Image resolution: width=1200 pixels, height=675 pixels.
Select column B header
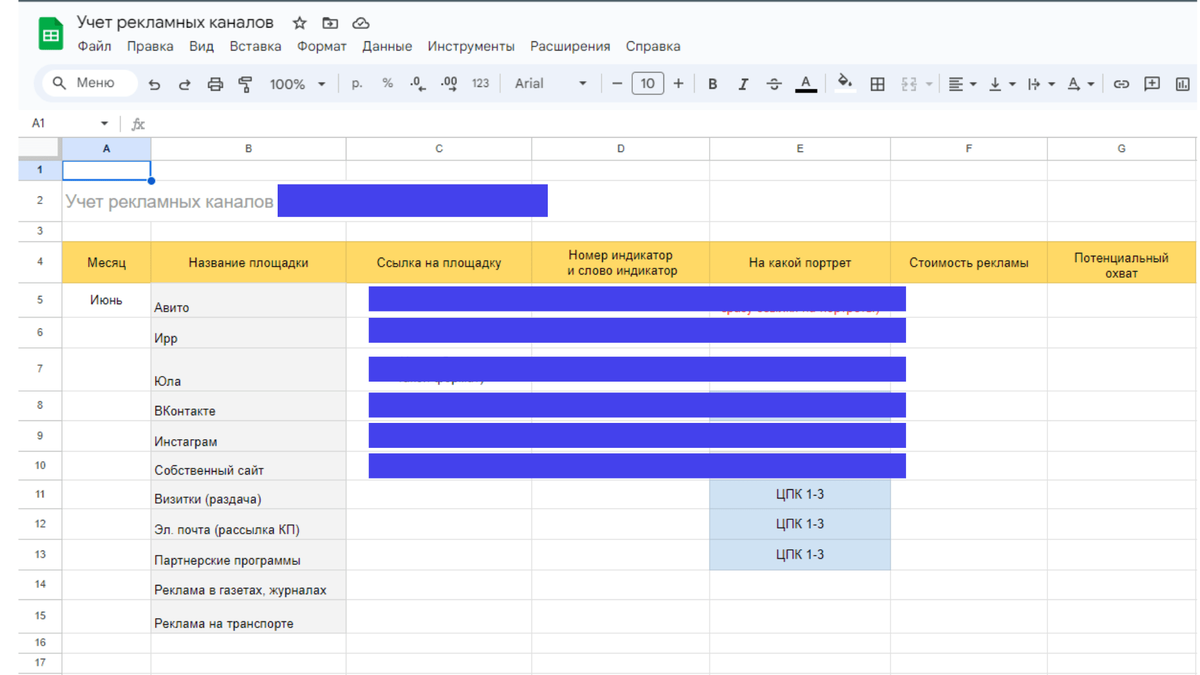(x=248, y=148)
